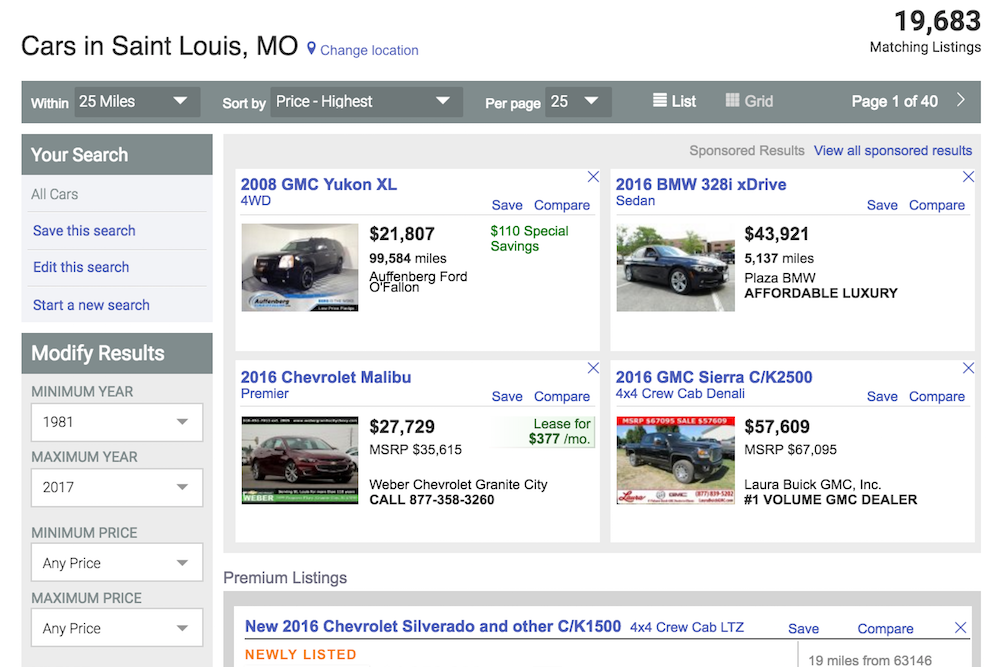The height and width of the screenshot is (667, 1001).
Task: Dismiss the 2008 GMC Yukon XL listing
Action: [593, 177]
